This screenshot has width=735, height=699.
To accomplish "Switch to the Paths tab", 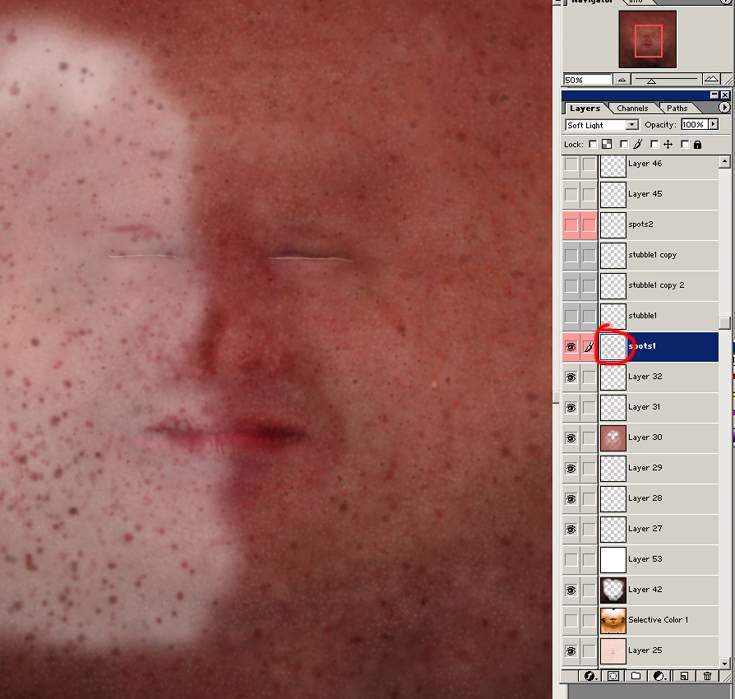I will (677, 108).
